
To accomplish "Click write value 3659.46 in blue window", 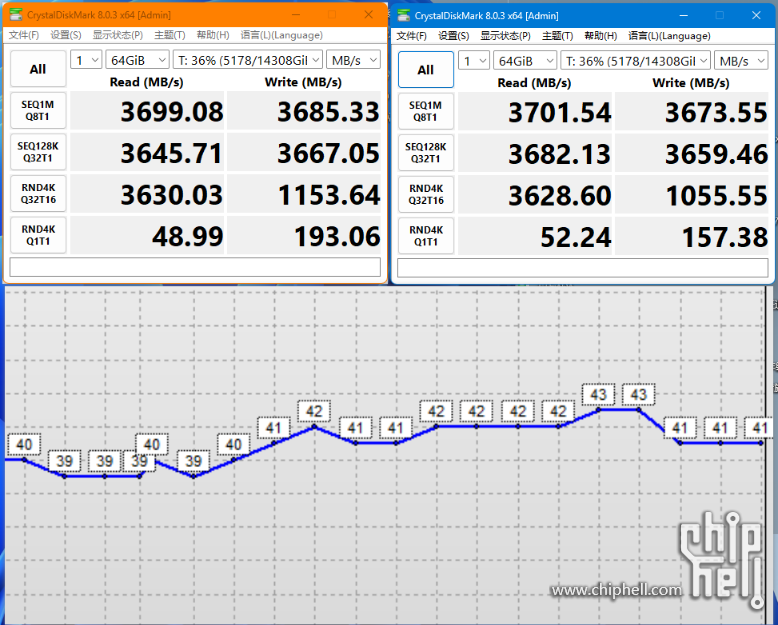I will (692, 153).
